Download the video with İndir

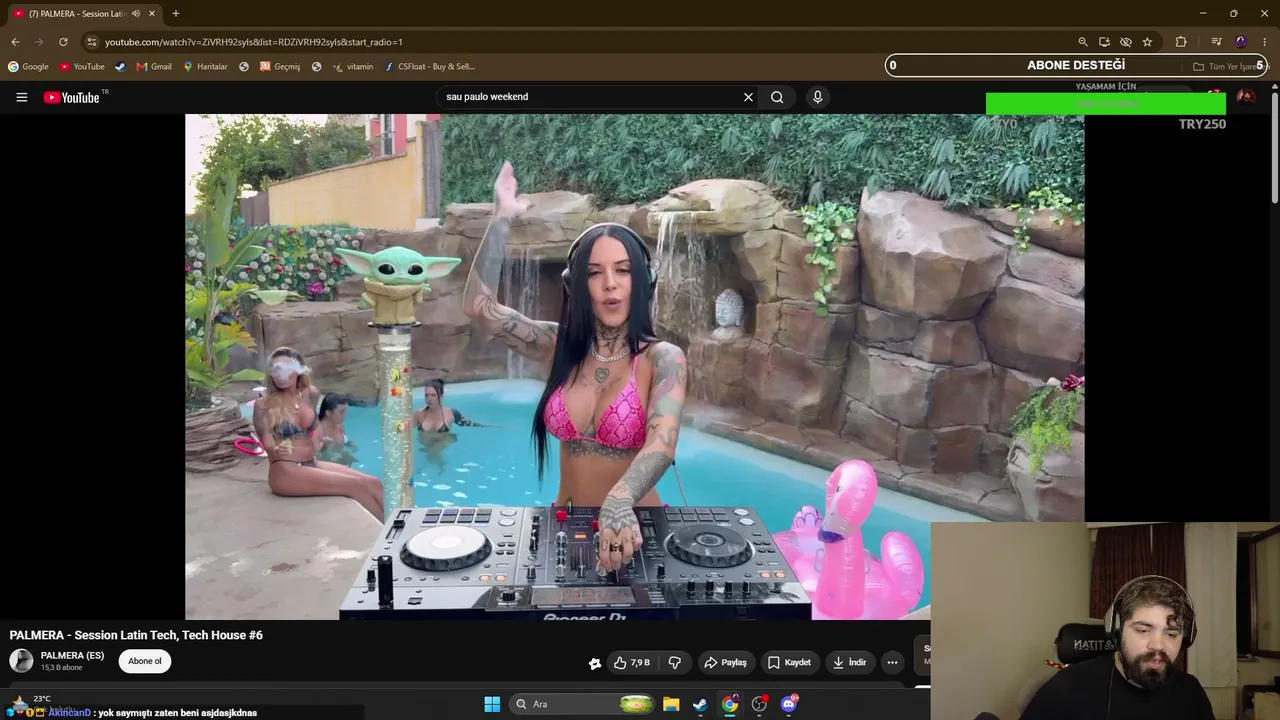[x=849, y=662]
